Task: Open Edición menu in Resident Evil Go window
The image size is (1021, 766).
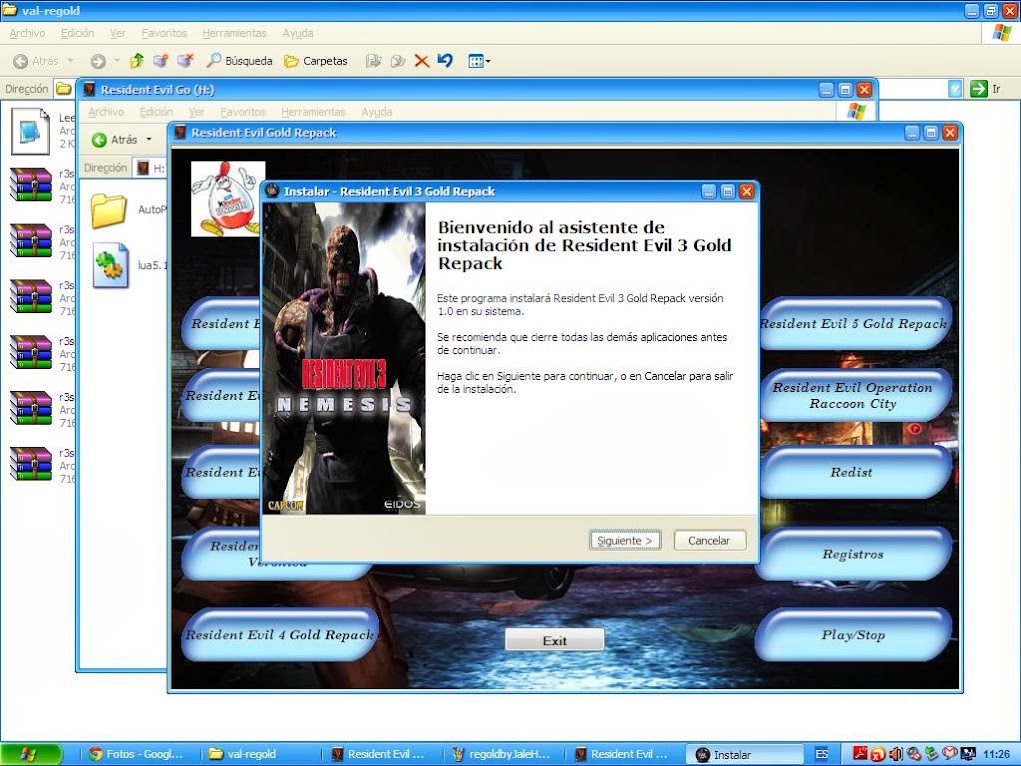Action: click(x=156, y=112)
